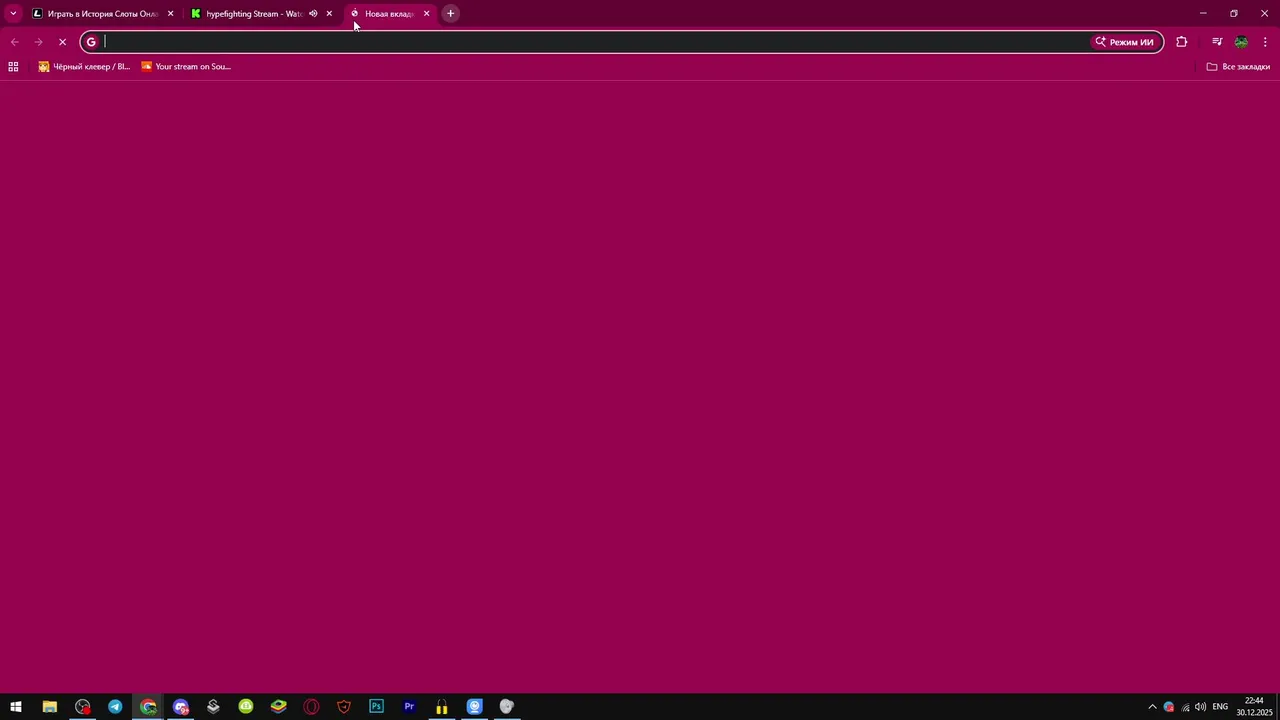Open the apps grid in bookmarks bar

[x=13, y=67]
